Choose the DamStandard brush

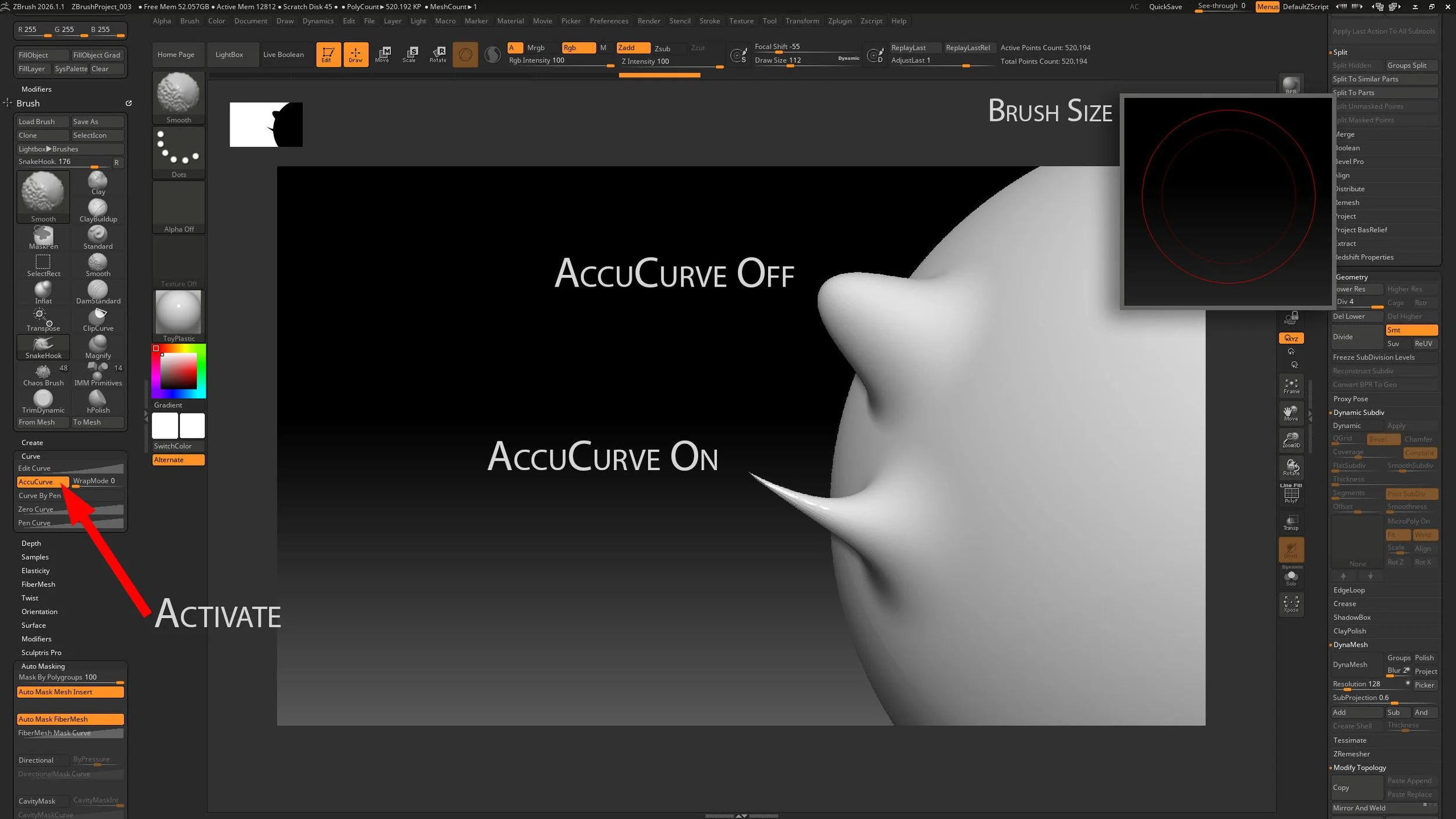tap(98, 292)
